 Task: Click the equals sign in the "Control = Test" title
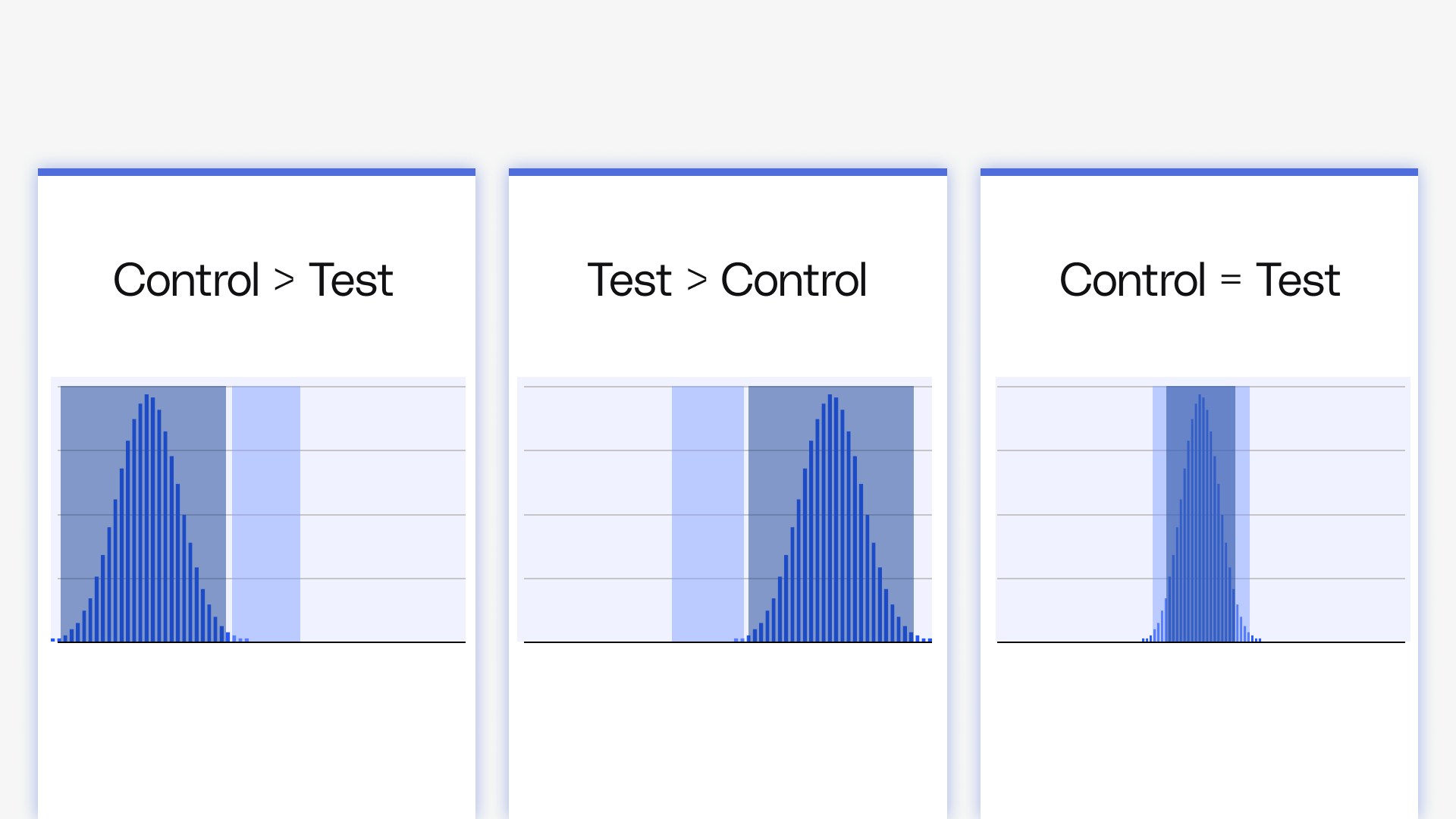(1231, 281)
